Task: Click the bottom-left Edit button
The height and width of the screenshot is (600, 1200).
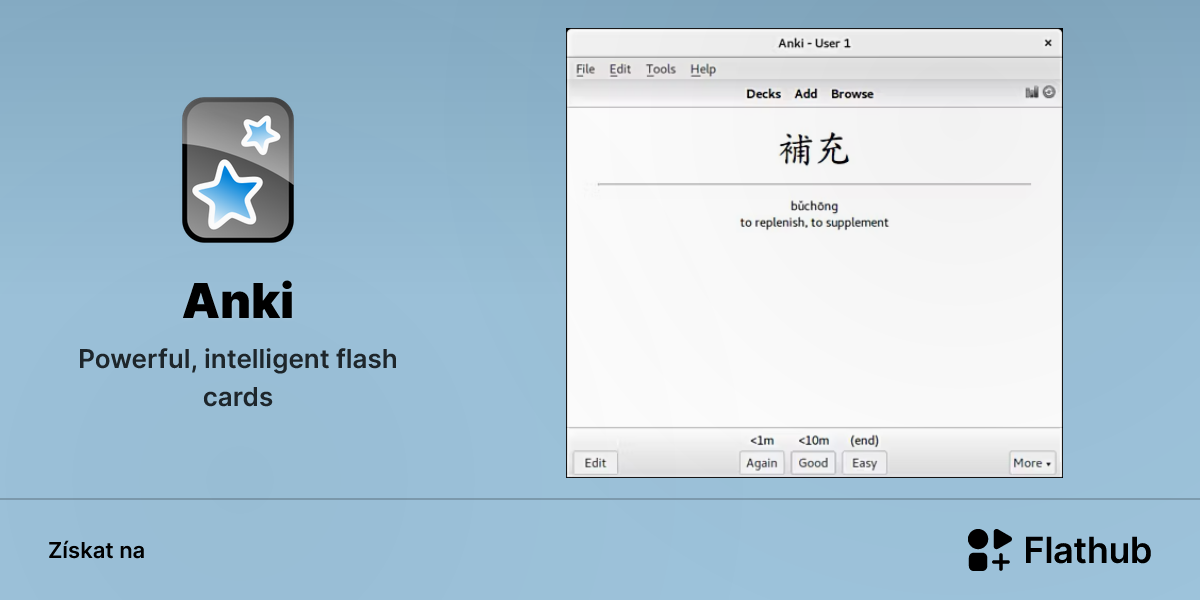Action: [595, 463]
